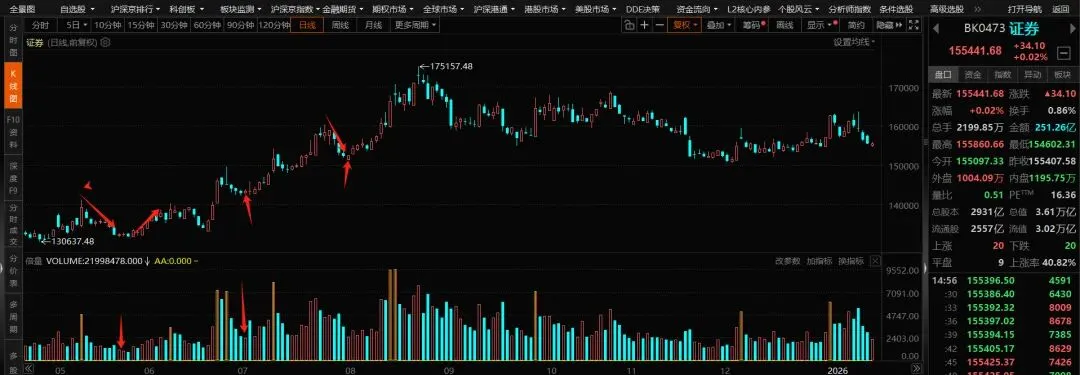The height and width of the screenshot is (375, 1080).
Task: Switch to 15分钟 period
Action: tap(141, 25)
